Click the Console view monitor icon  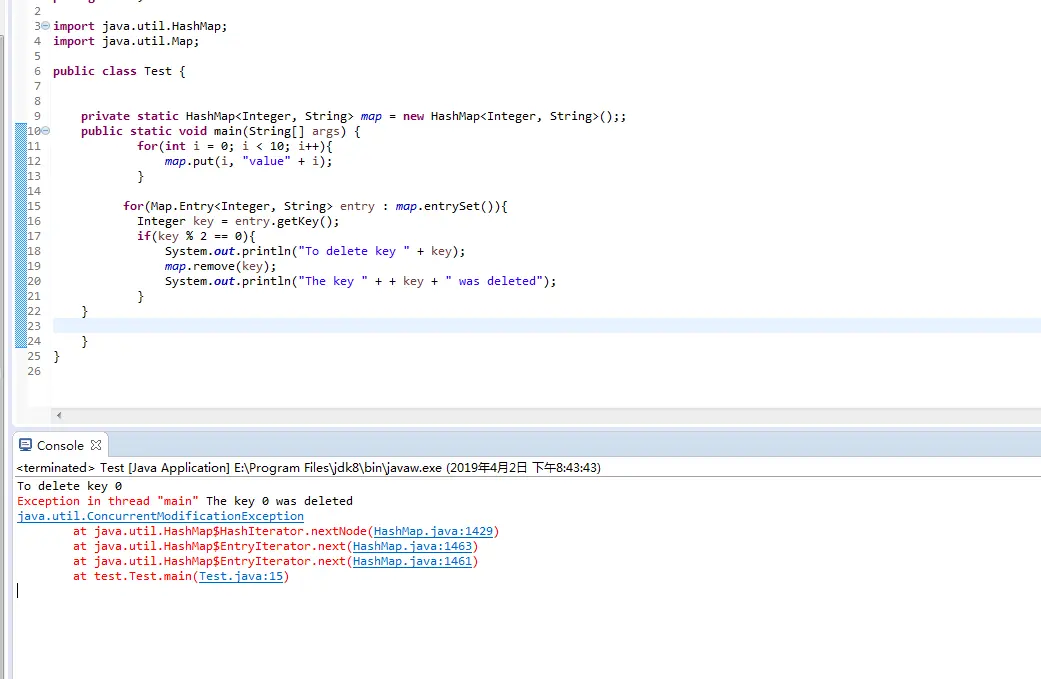(x=25, y=445)
